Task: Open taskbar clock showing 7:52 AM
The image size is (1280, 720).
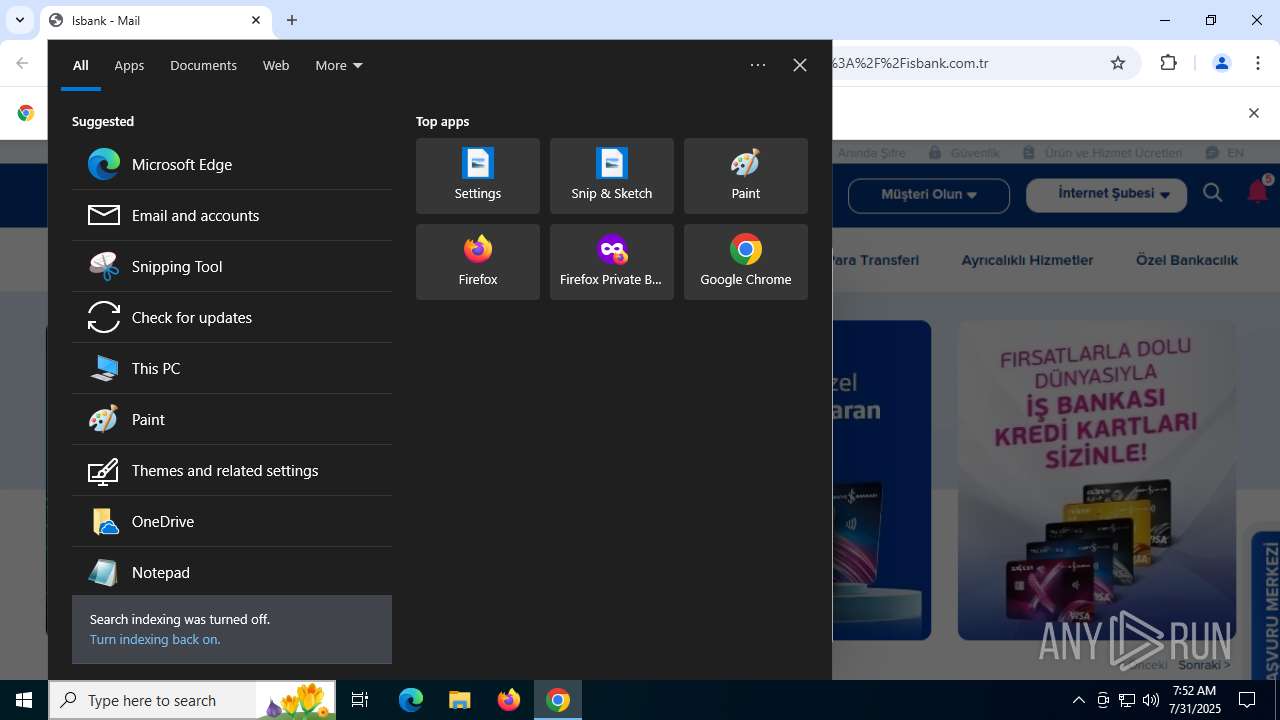Action: pos(1195,700)
